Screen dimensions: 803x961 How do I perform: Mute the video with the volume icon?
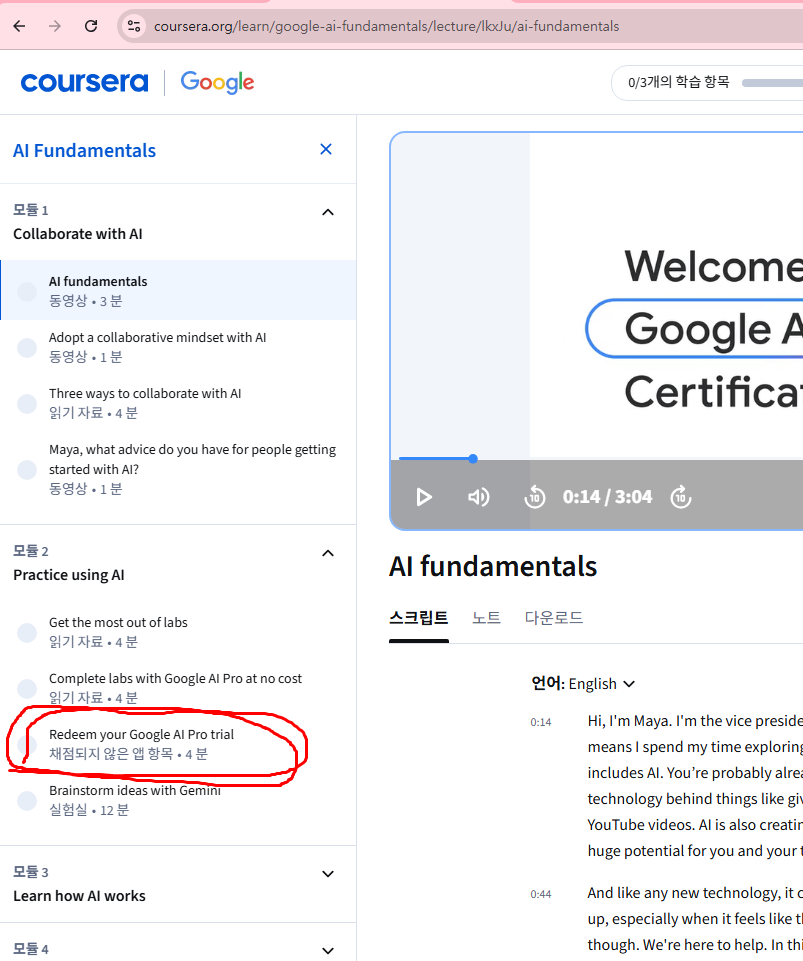479,497
